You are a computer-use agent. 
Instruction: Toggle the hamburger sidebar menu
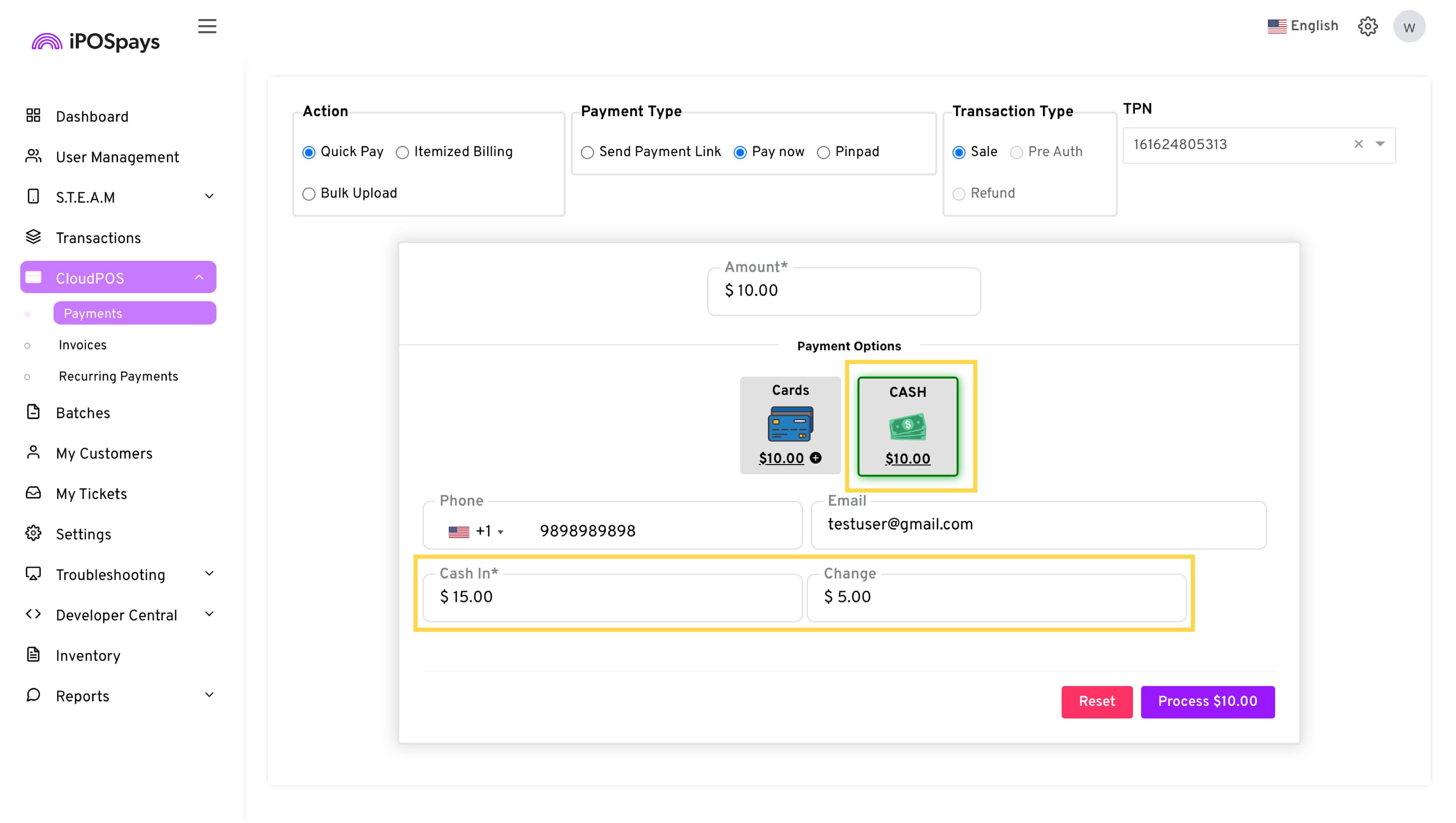point(207,26)
